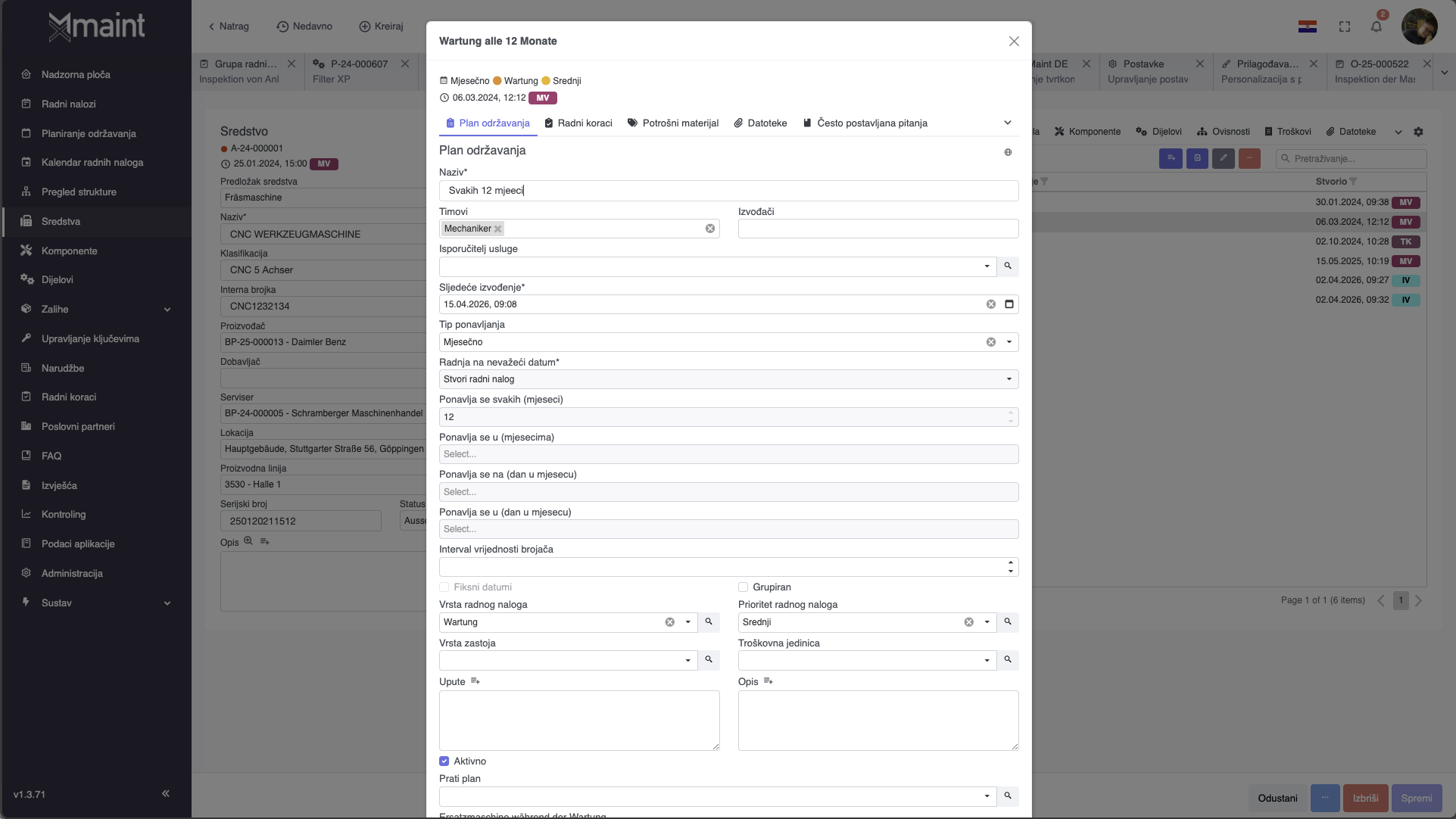Increment the Interval vrijednosti brojača stepper

click(x=1010, y=563)
